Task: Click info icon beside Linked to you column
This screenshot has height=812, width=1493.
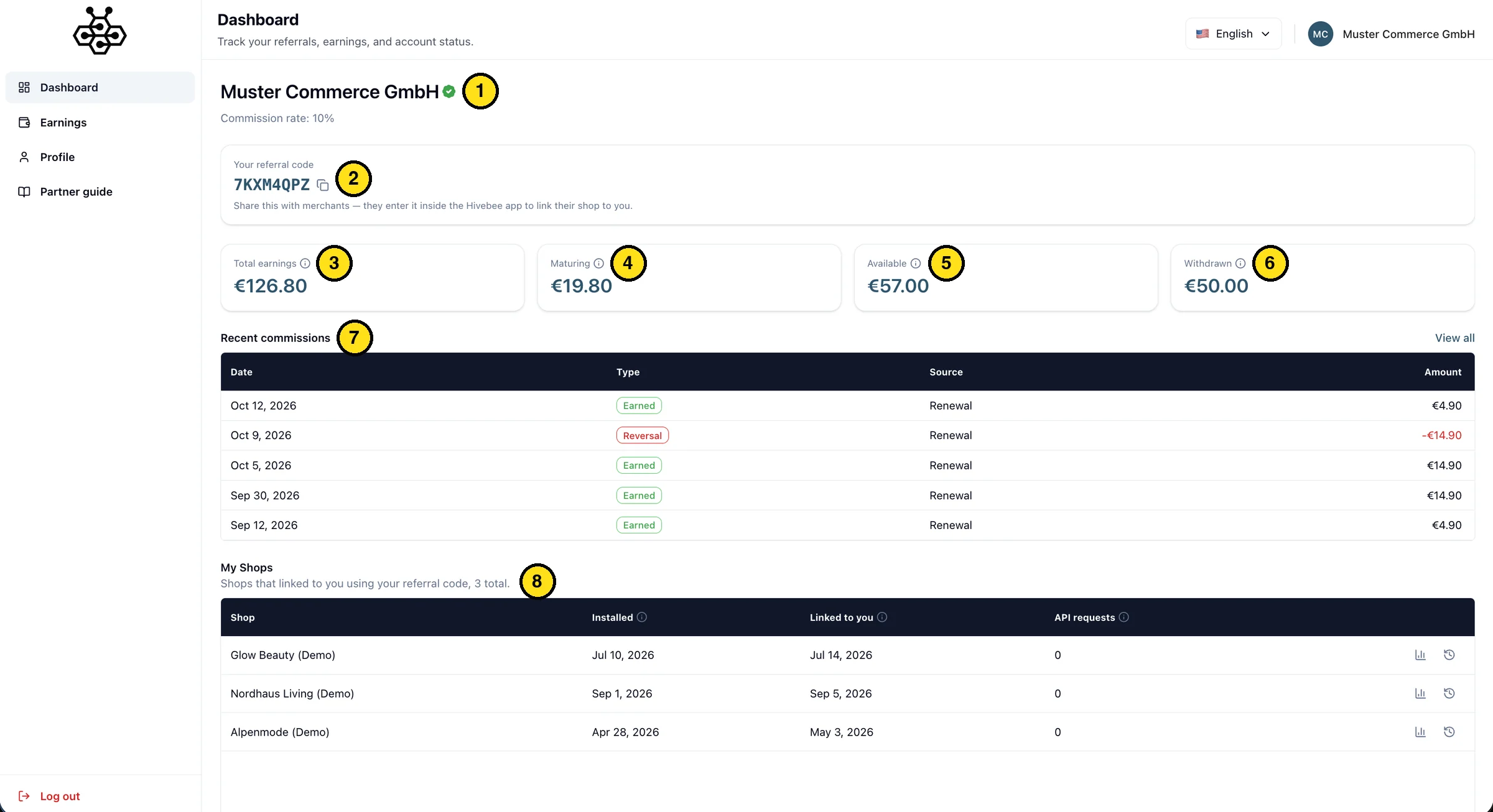Action: click(x=882, y=617)
